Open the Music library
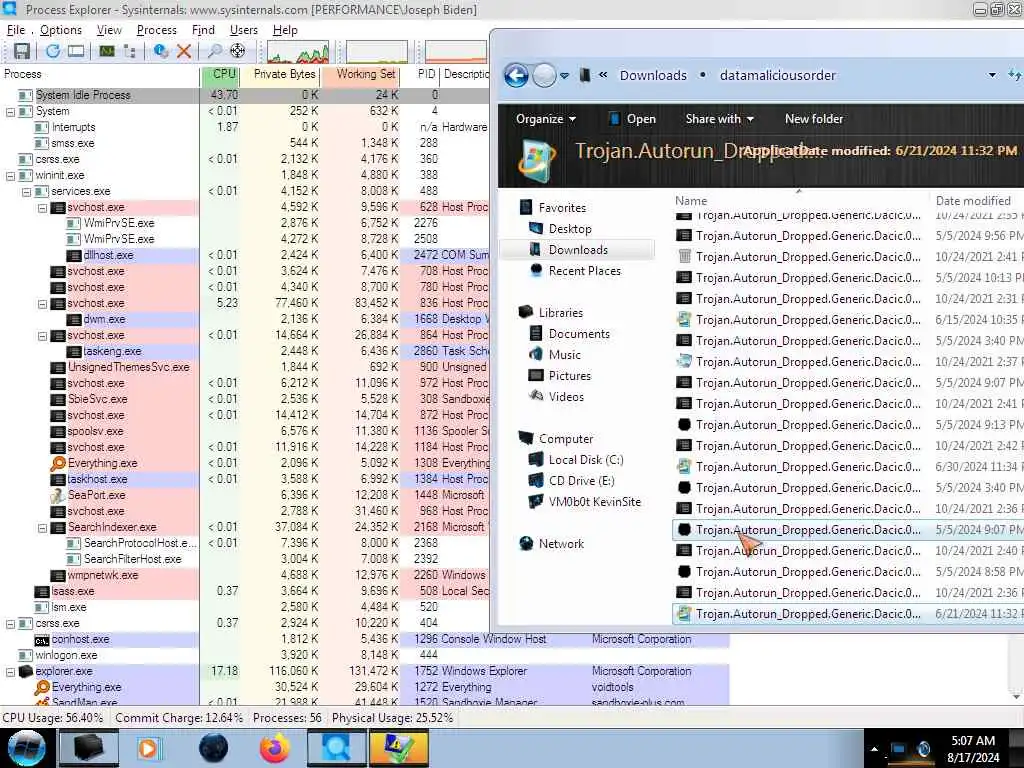 pos(564,355)
